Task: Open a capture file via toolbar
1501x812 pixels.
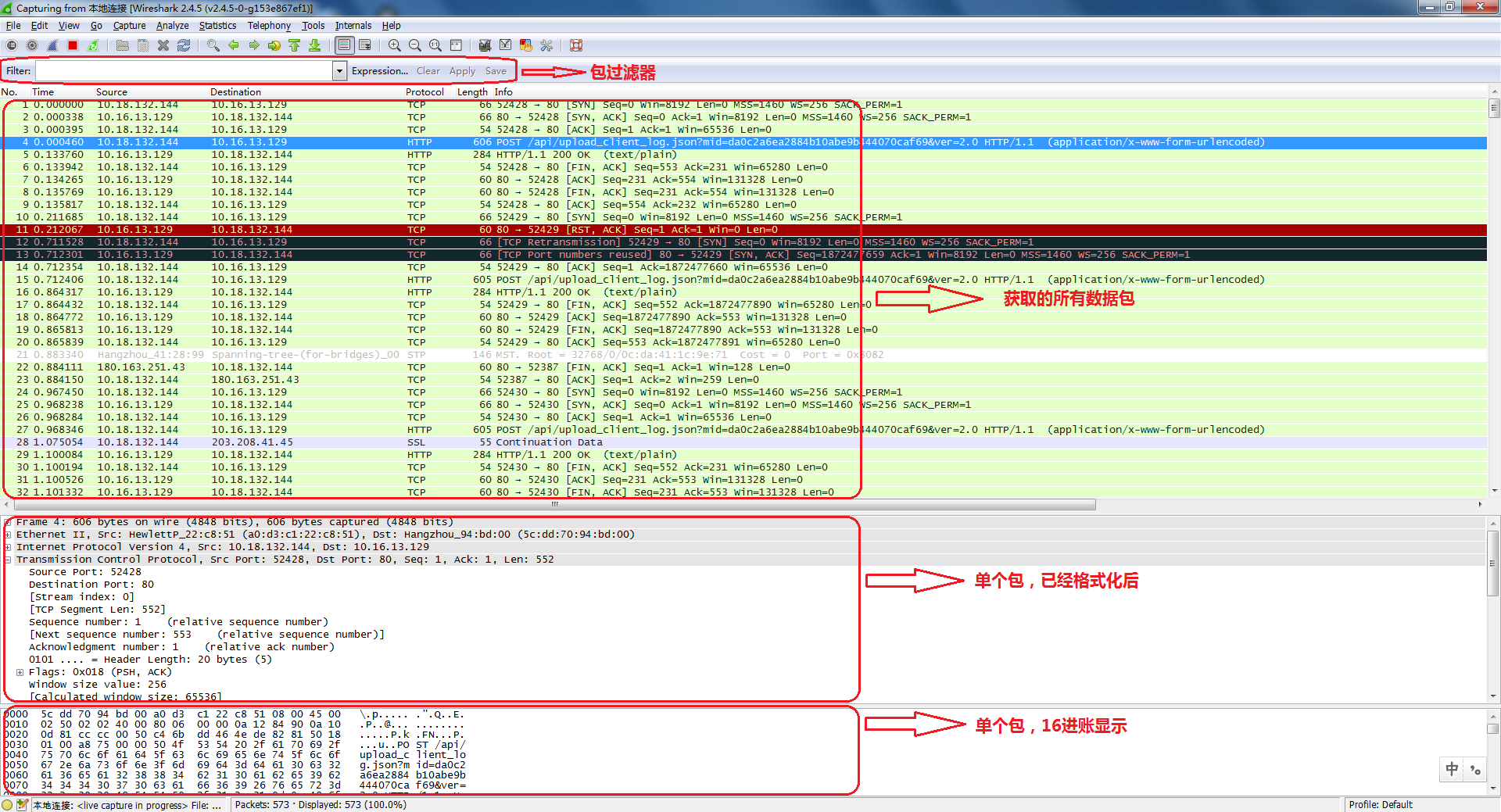Action: click(123, 45)
